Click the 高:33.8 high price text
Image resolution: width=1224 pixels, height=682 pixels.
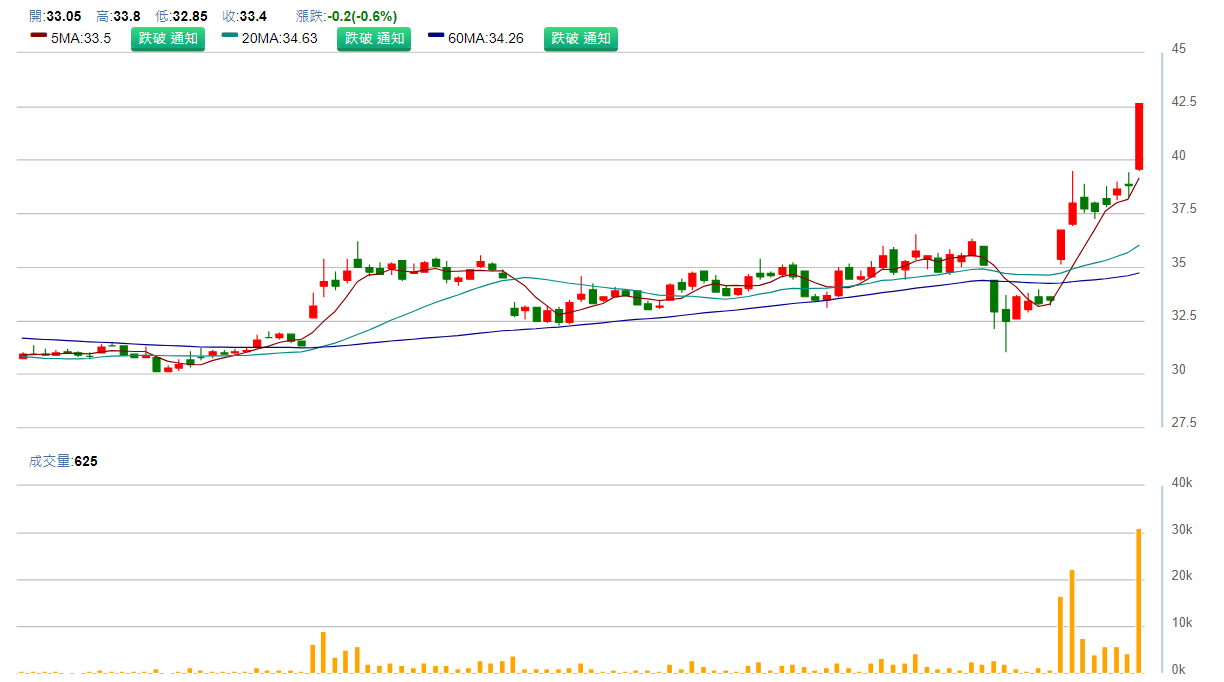[118, 16]
